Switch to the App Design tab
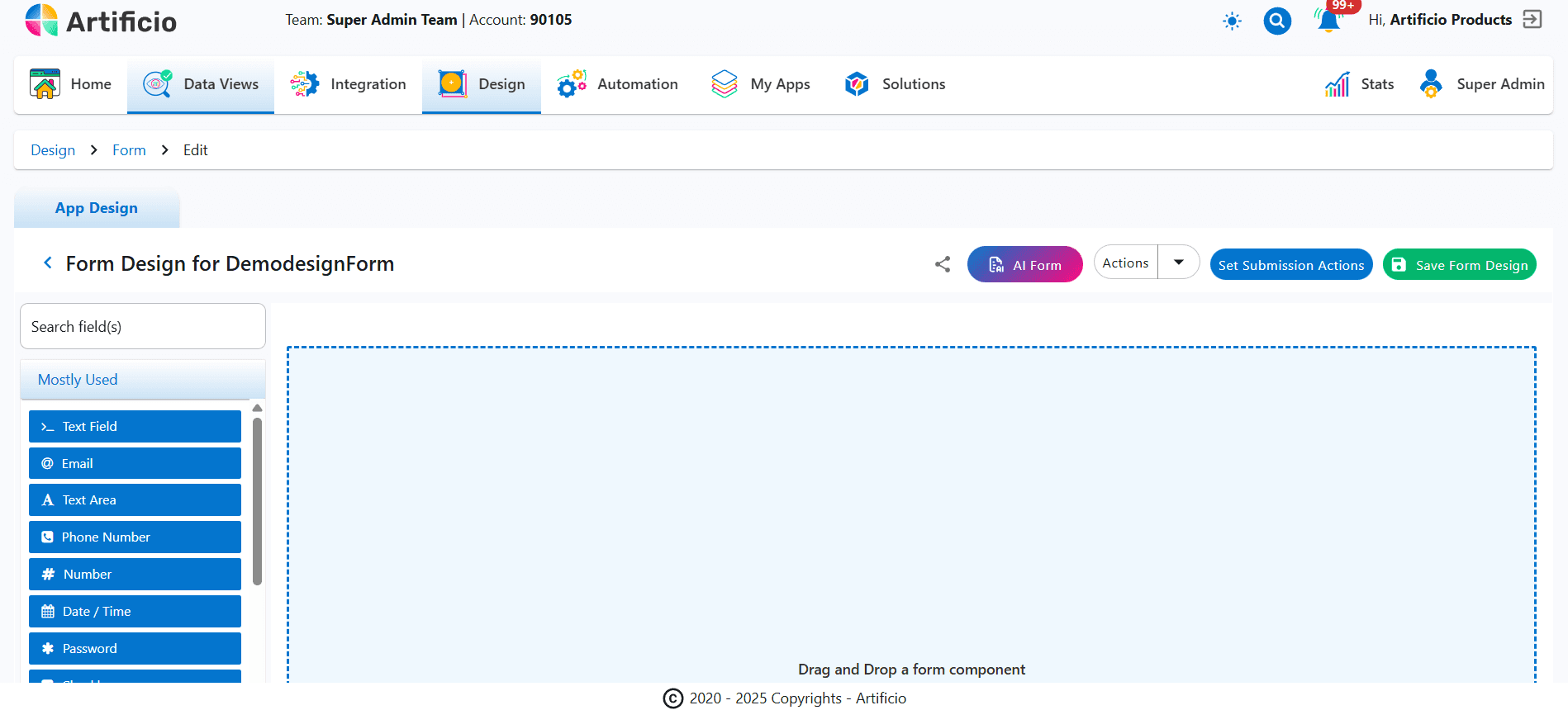This screenshot has width=1568, height=710. (97, 208)
